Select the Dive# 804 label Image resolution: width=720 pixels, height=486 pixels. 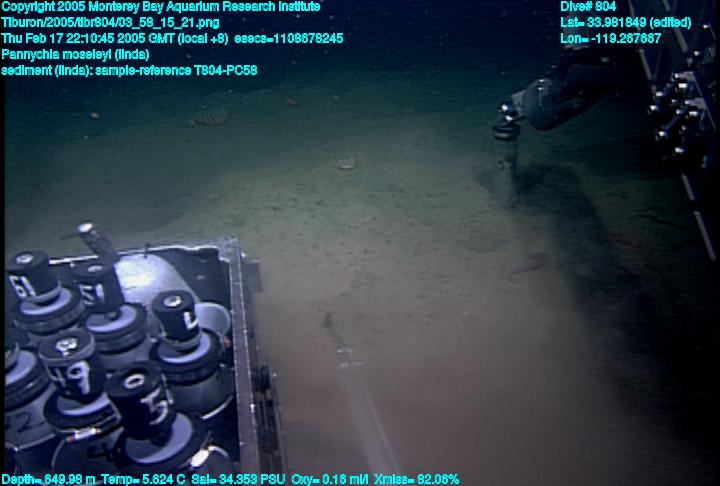588,7
